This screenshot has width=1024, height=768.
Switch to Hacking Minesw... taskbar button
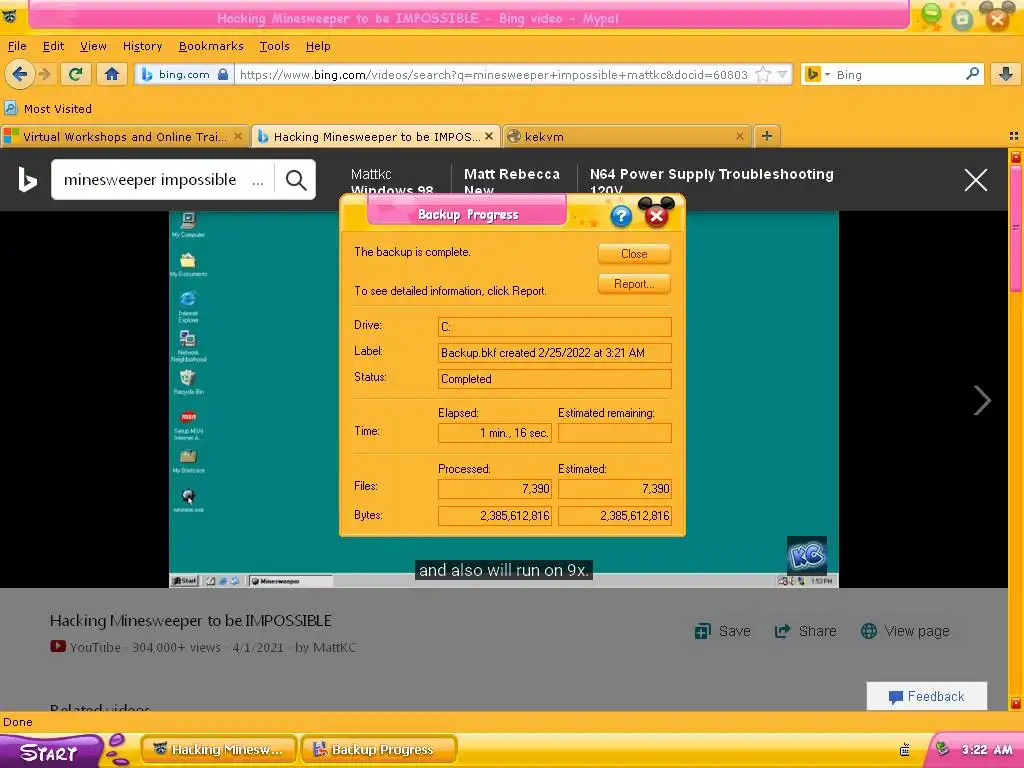coord(219,749)
